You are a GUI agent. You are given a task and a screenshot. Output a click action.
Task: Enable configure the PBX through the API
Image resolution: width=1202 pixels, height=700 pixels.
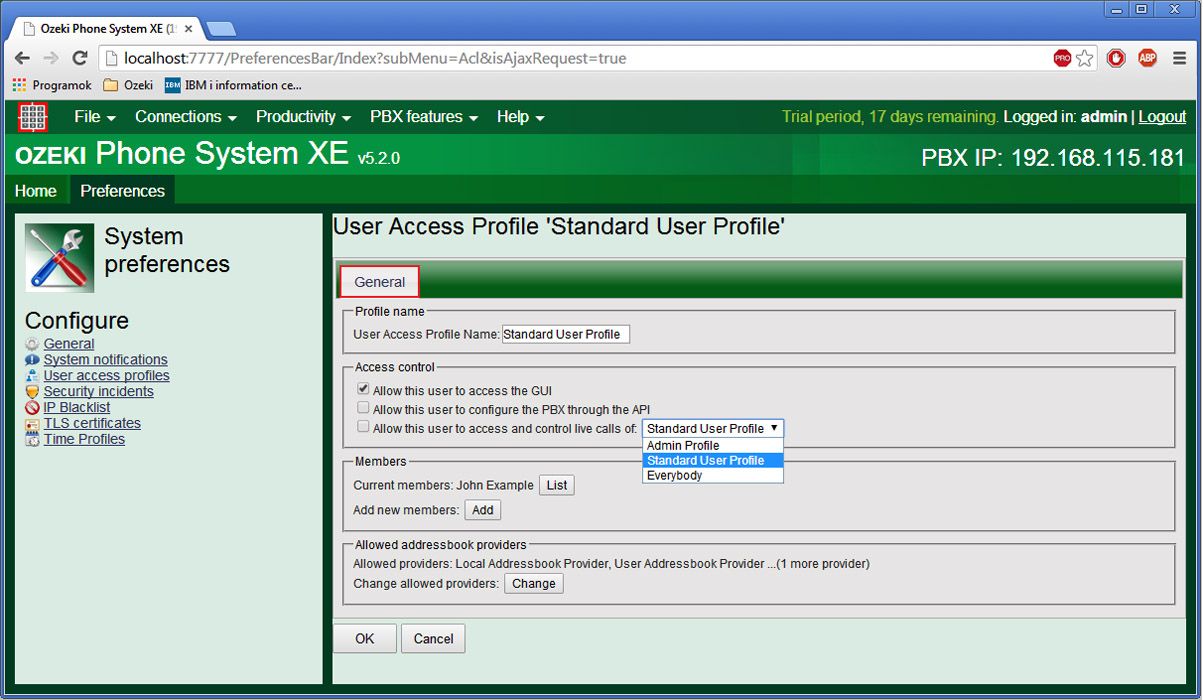[x=363, y=408]
